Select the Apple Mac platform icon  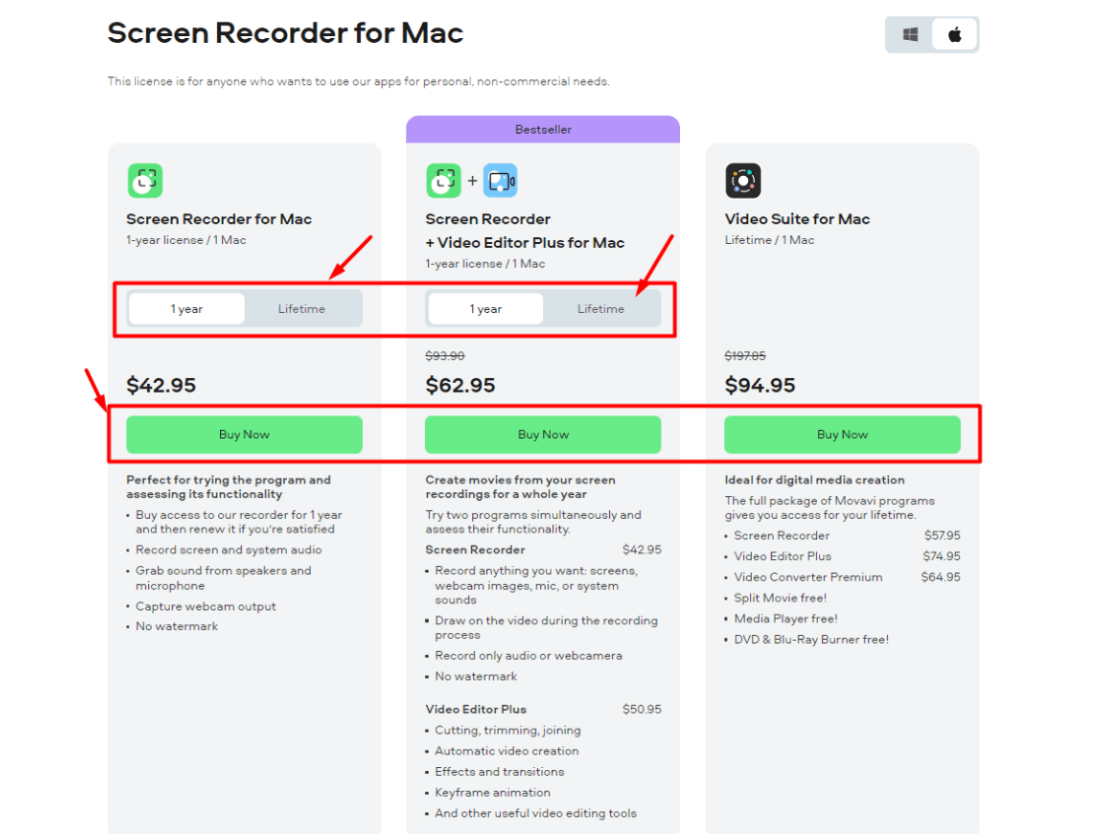[x=955, y=35]
